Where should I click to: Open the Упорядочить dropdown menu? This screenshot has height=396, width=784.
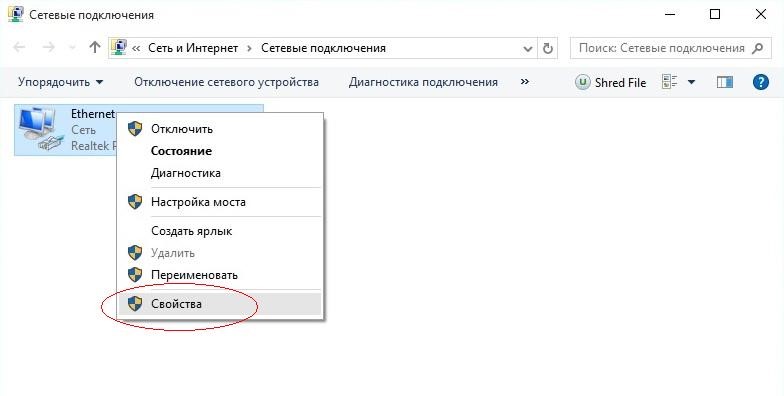[x=60, y=82]
